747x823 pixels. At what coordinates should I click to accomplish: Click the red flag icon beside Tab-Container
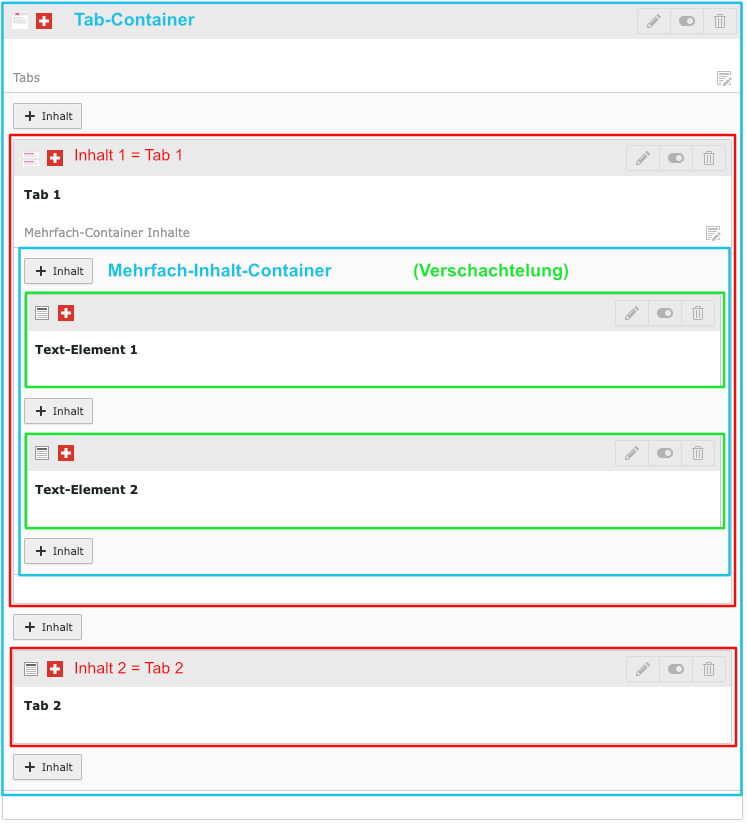[44, 21]
